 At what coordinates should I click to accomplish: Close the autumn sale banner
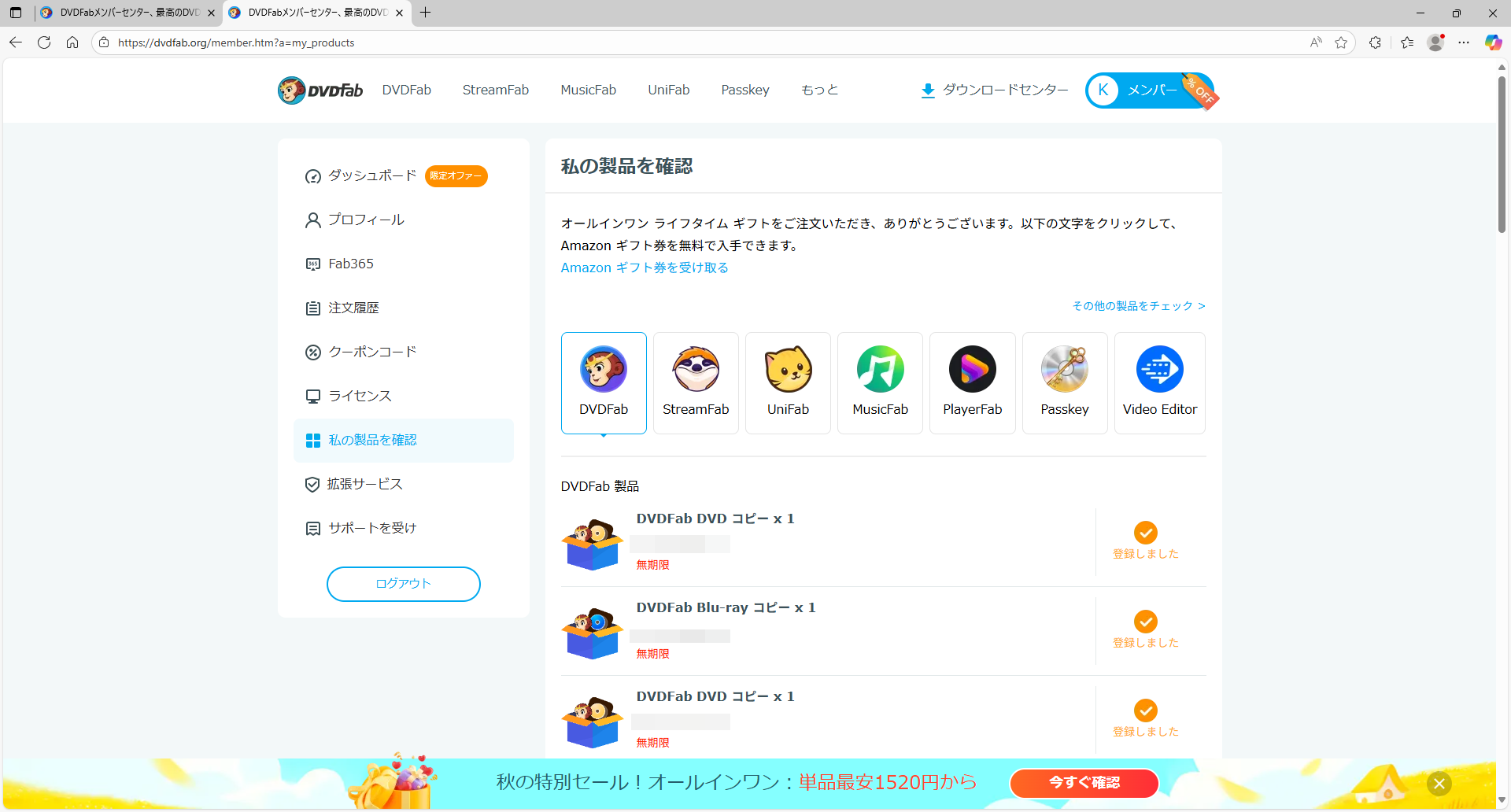[1439, 784]
